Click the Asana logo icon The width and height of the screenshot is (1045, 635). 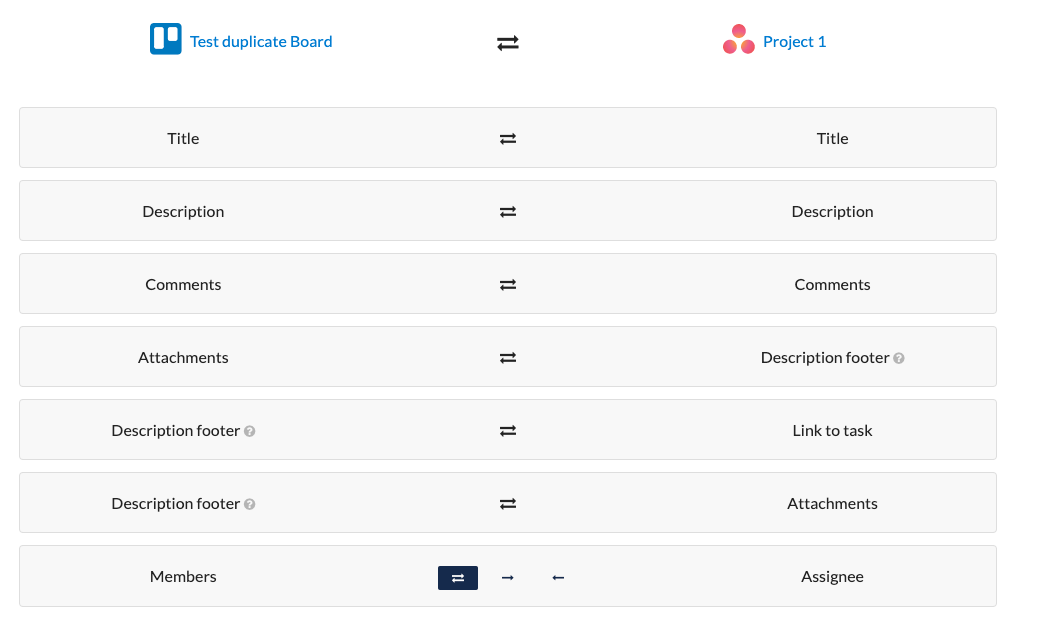pyautogui.click(x=738, y=39)
